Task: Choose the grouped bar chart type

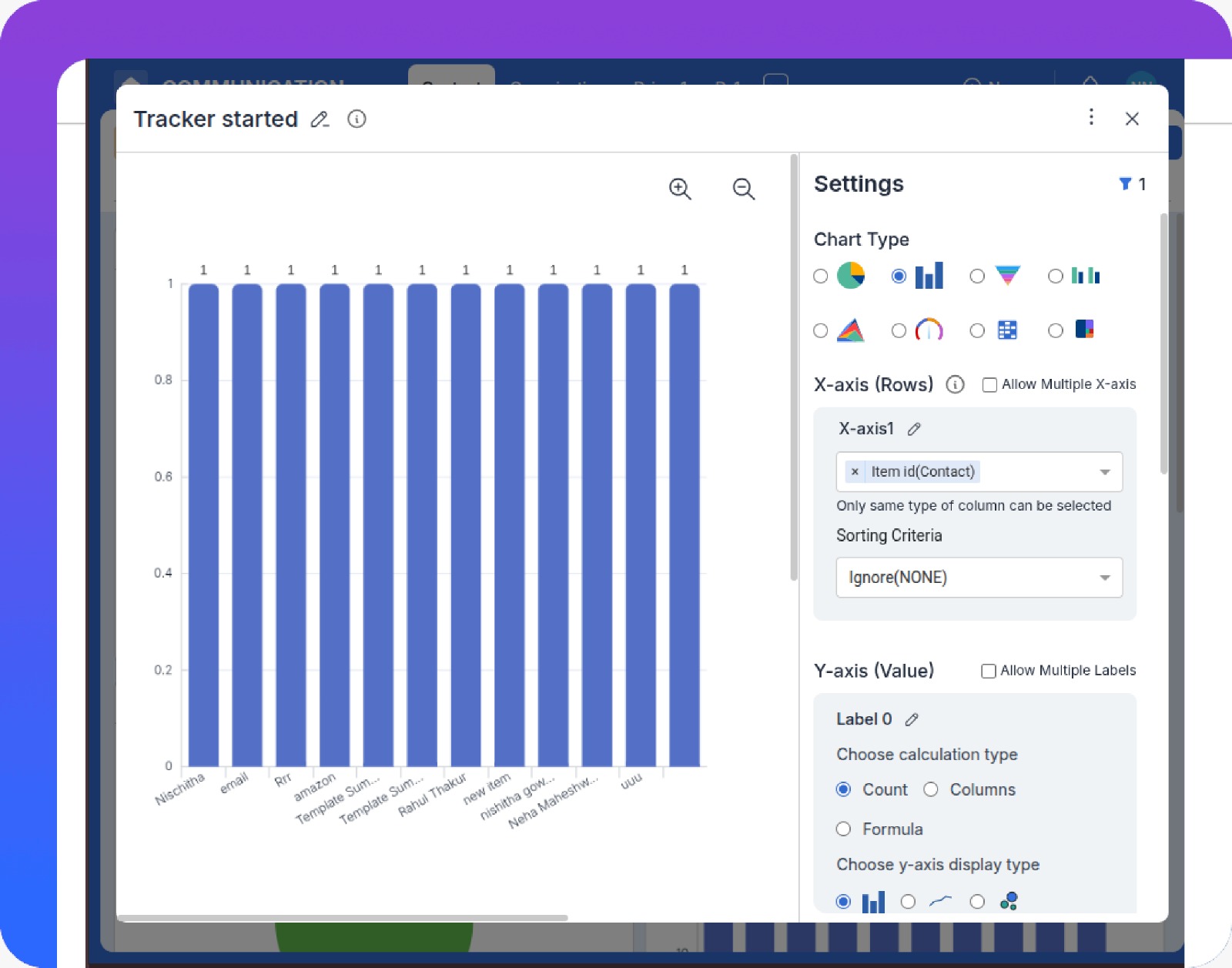Action: tap(1055, 276)
